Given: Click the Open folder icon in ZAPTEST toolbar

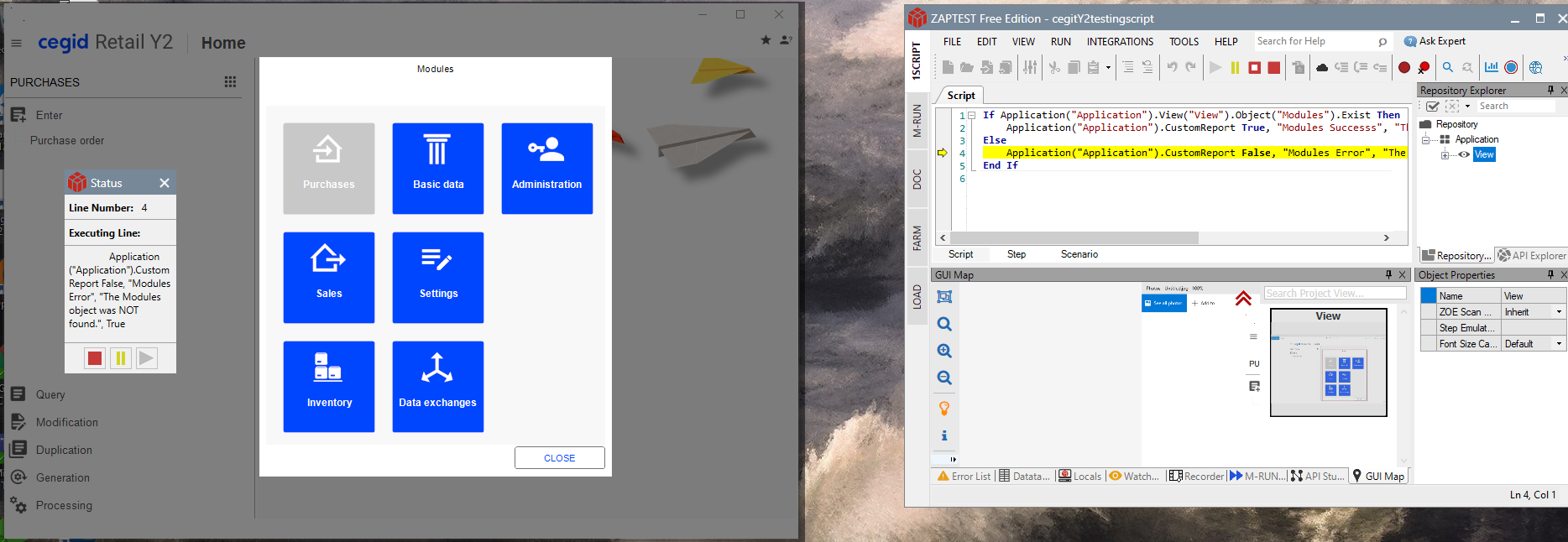Looking at the screenshot, I should (967, 68).
